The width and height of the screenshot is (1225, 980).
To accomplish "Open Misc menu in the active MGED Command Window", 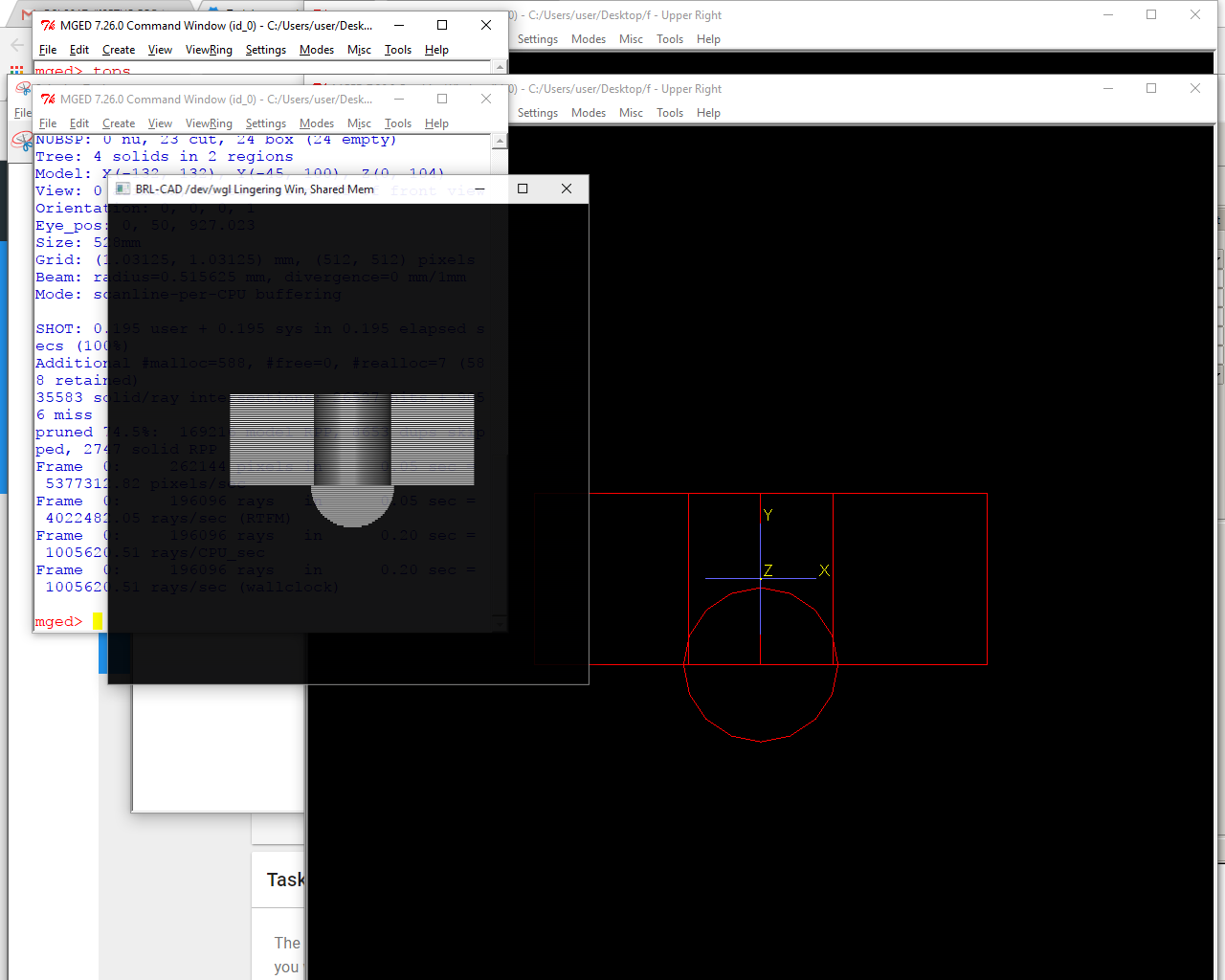I will (x=359, y=50).
